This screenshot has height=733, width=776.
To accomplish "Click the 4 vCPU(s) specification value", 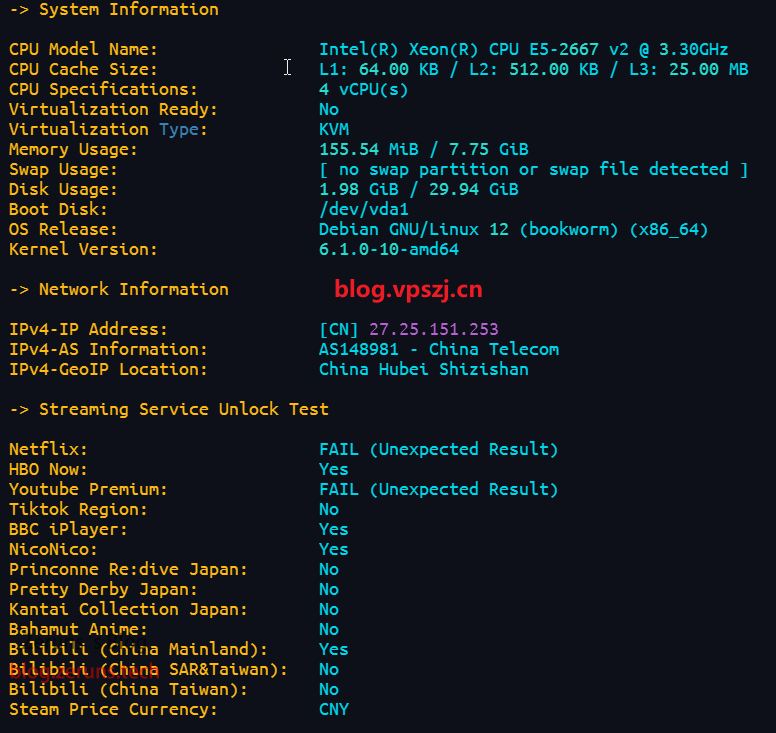I will 364,89.
